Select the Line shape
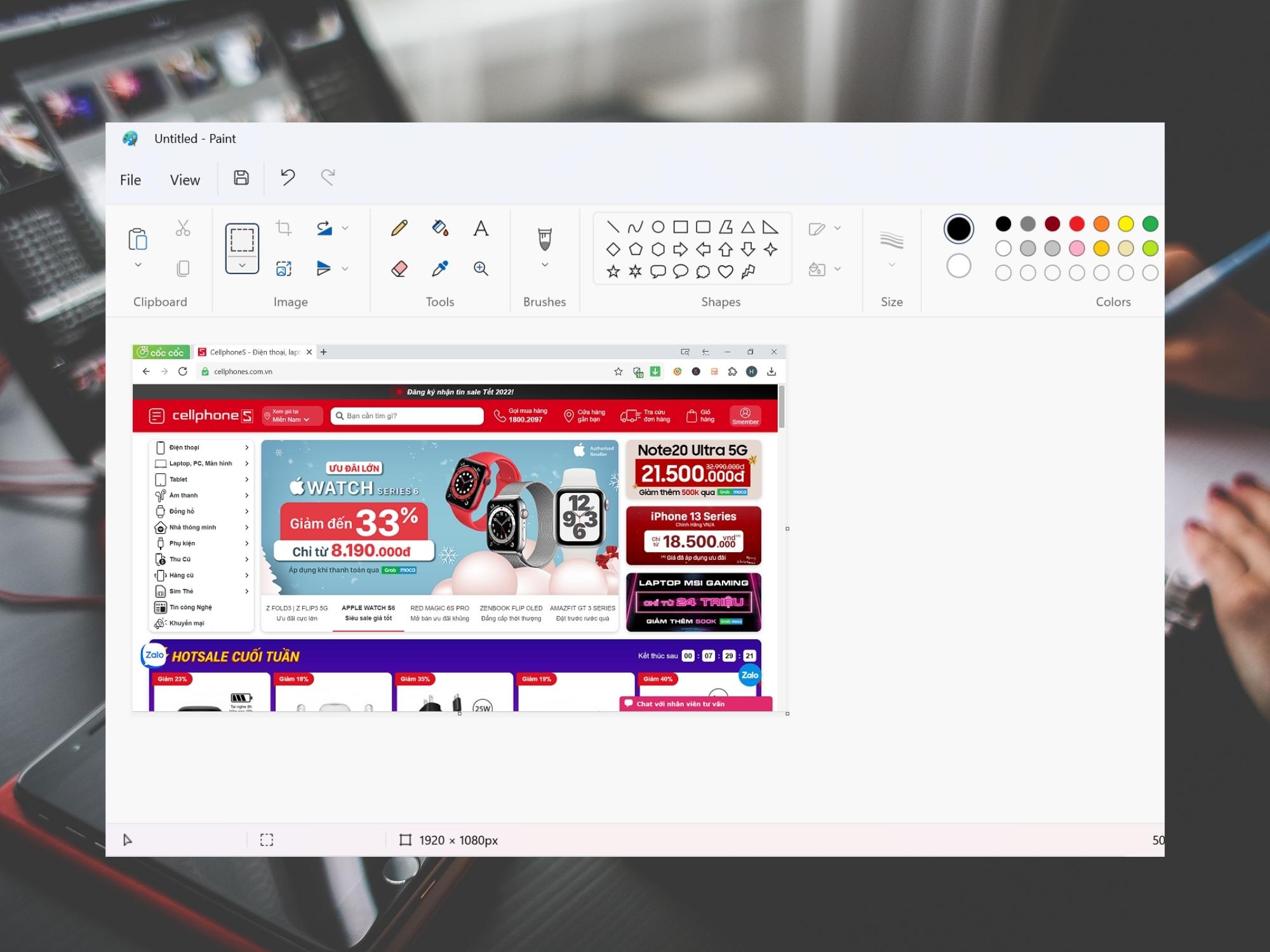This screenshot has width=1270, height=952. (613, 227)
